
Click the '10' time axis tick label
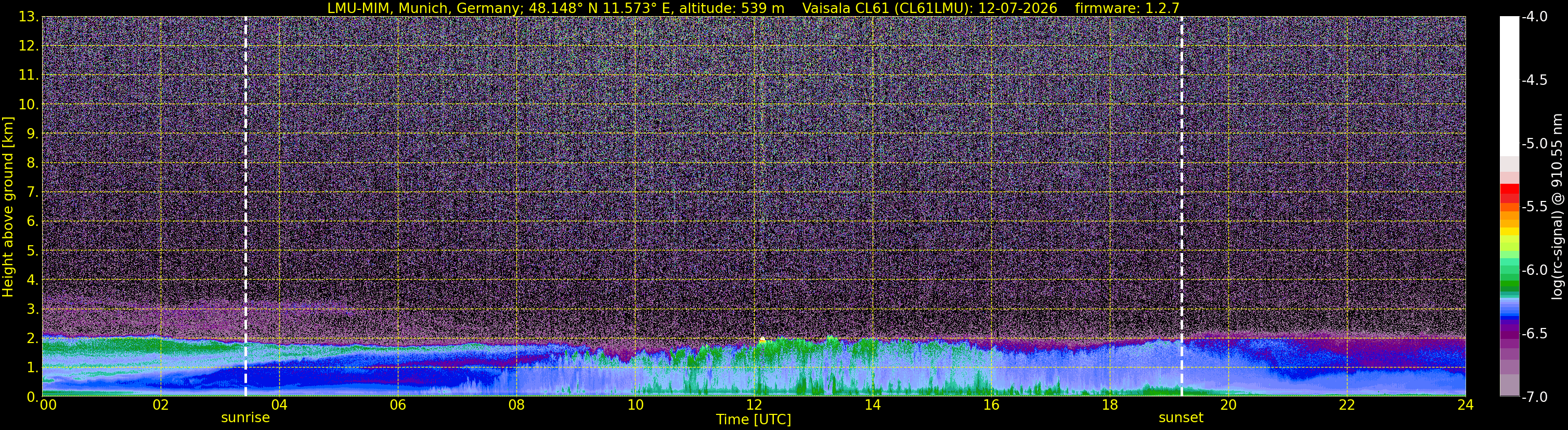pos(636,405)
